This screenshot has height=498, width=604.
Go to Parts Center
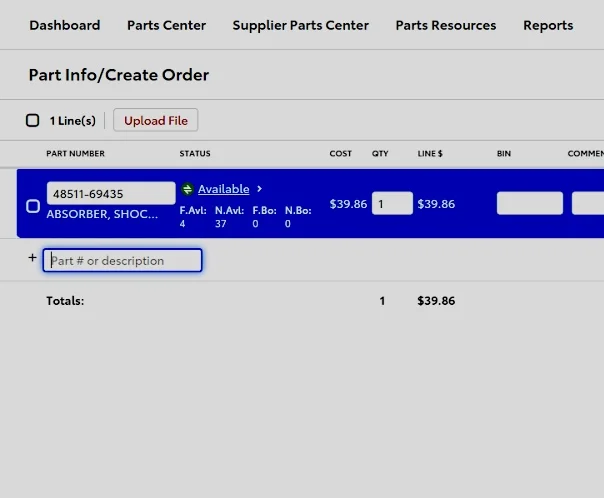pyautogui.click(x=166, y=25)
